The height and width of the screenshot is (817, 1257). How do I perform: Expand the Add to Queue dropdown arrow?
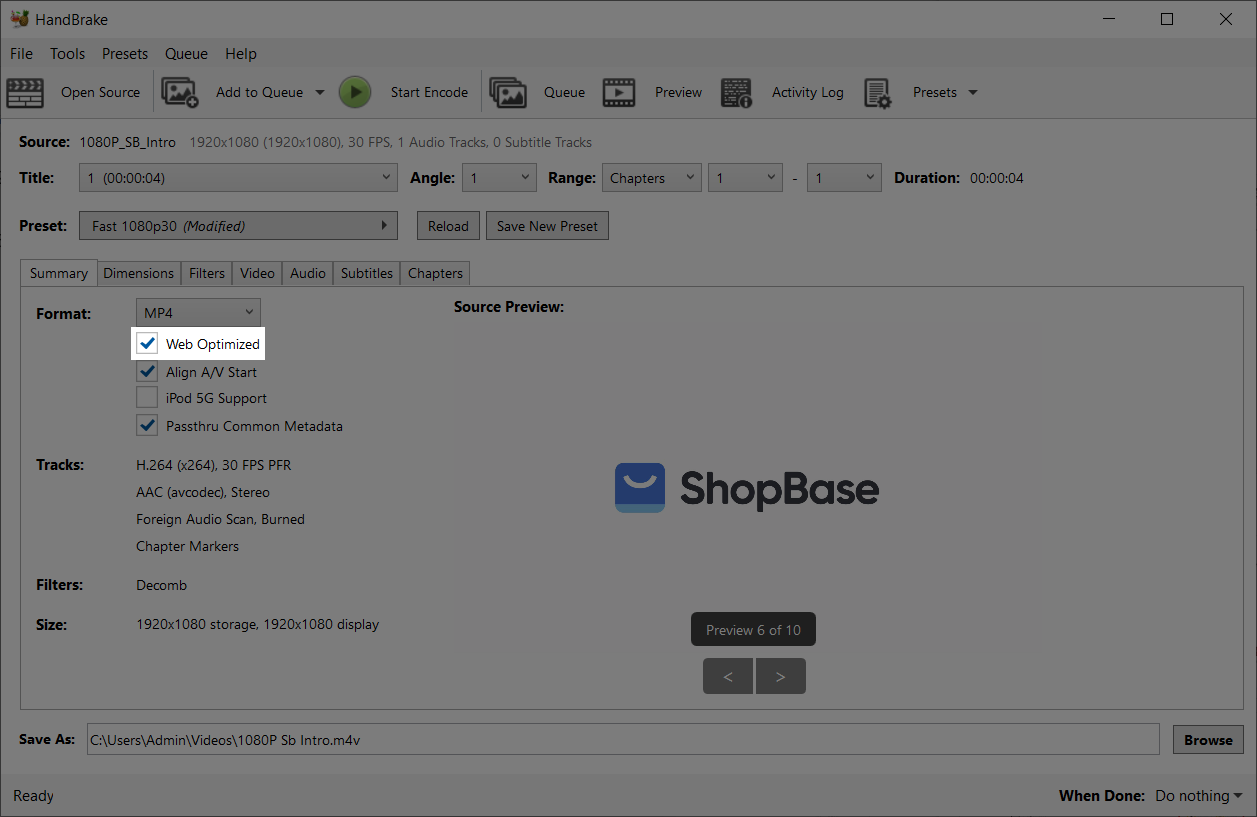320,92
